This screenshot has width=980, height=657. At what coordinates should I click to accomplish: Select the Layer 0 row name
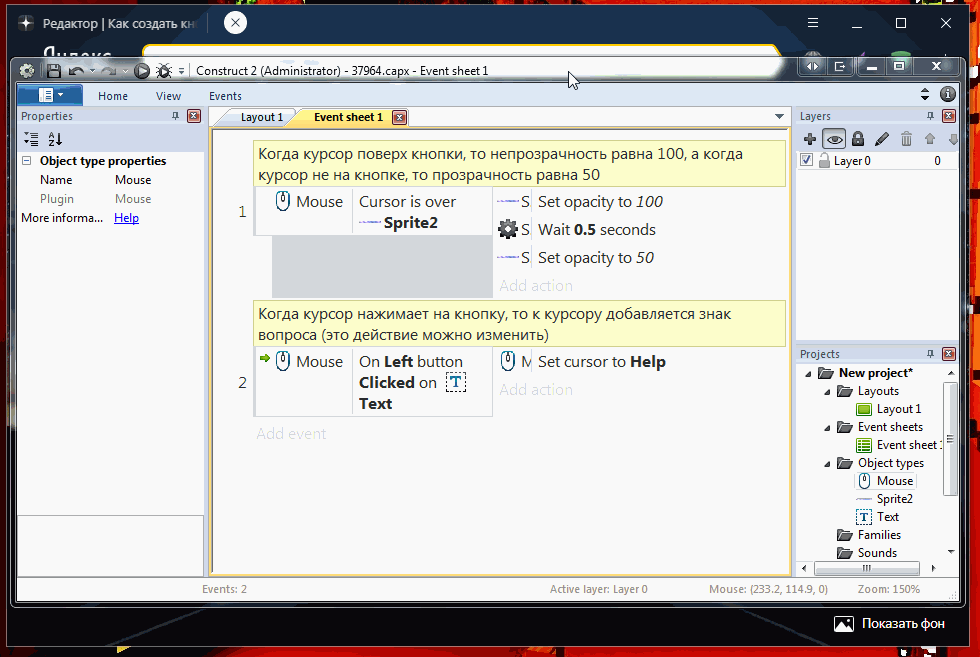852,161
